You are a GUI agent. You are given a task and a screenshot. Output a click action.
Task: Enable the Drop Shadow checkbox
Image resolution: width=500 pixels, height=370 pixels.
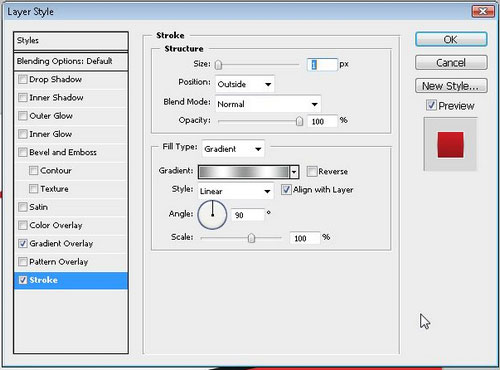click(23, 79)
